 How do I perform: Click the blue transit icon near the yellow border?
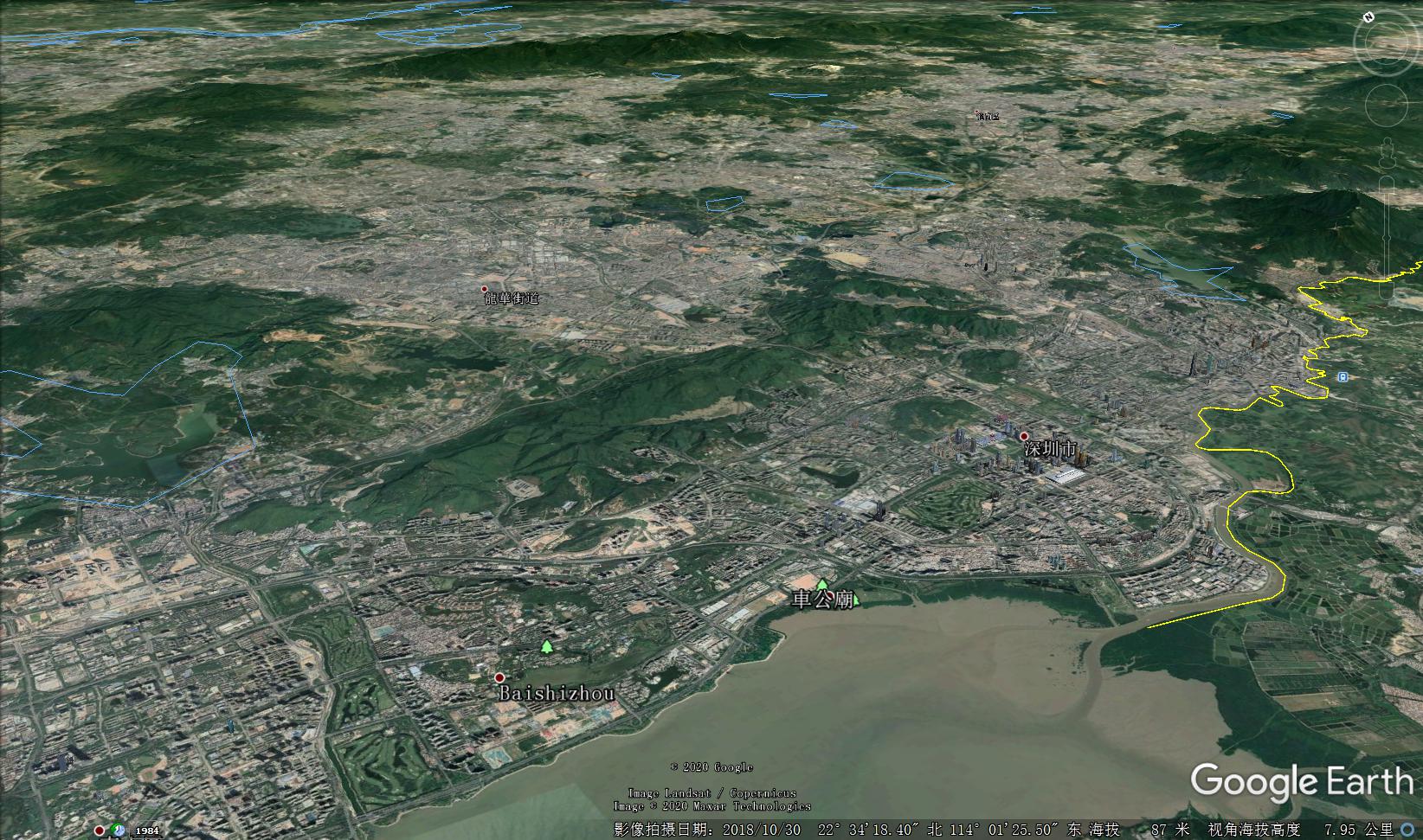1343,376
